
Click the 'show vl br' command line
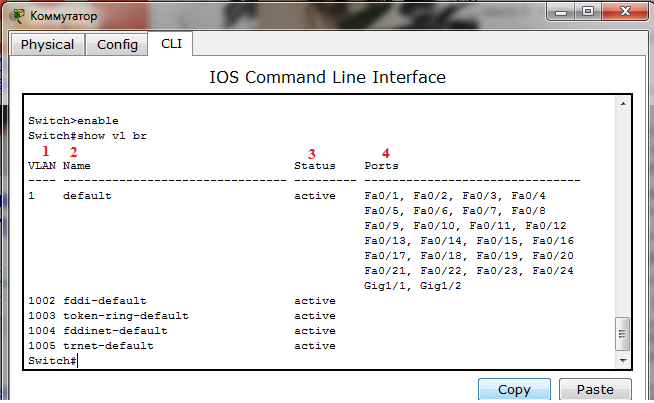coord(87,136)
